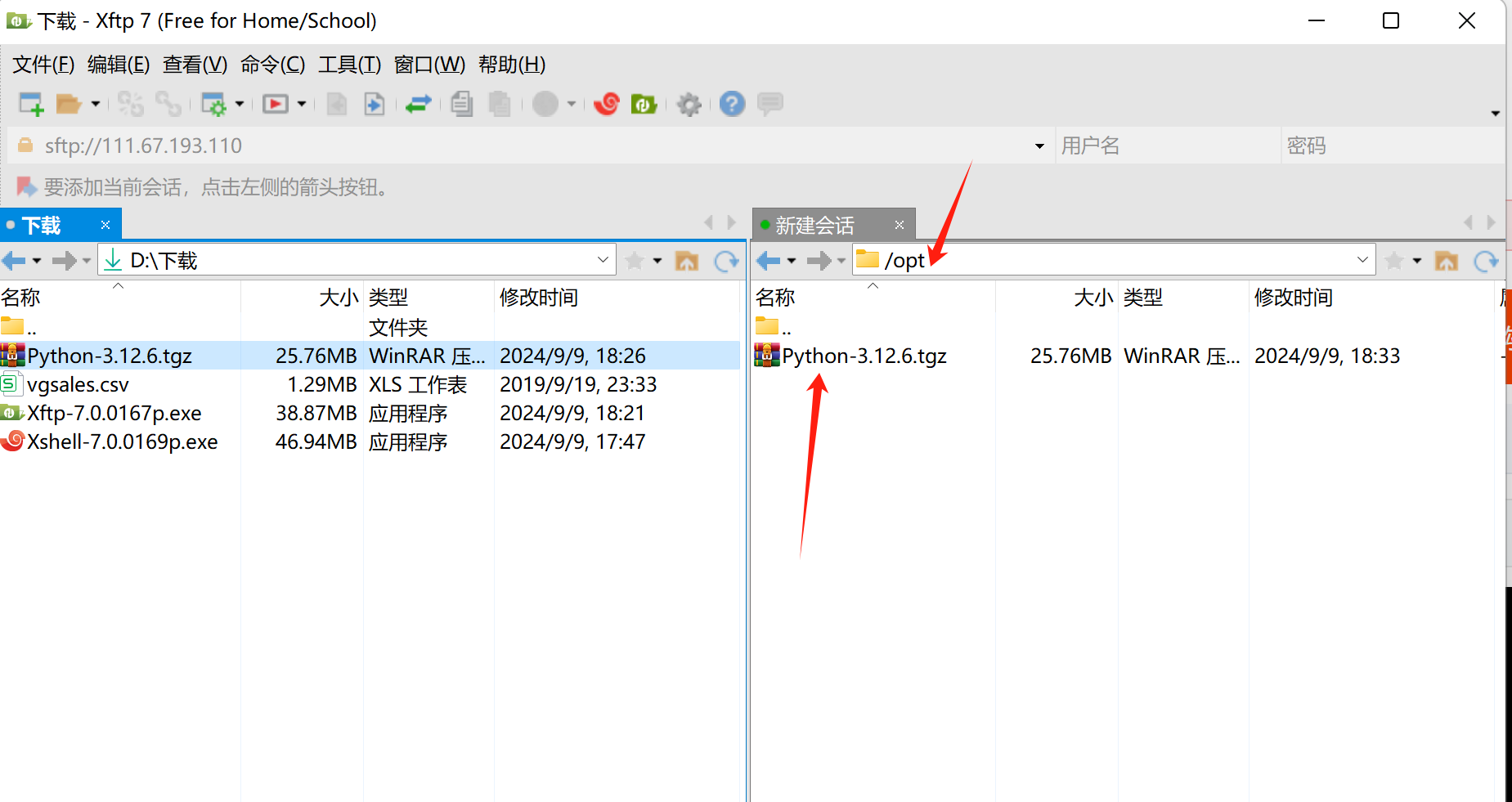Open the 命令(C) menu
Screen dimensions: 1512x802
pos(272,65)
